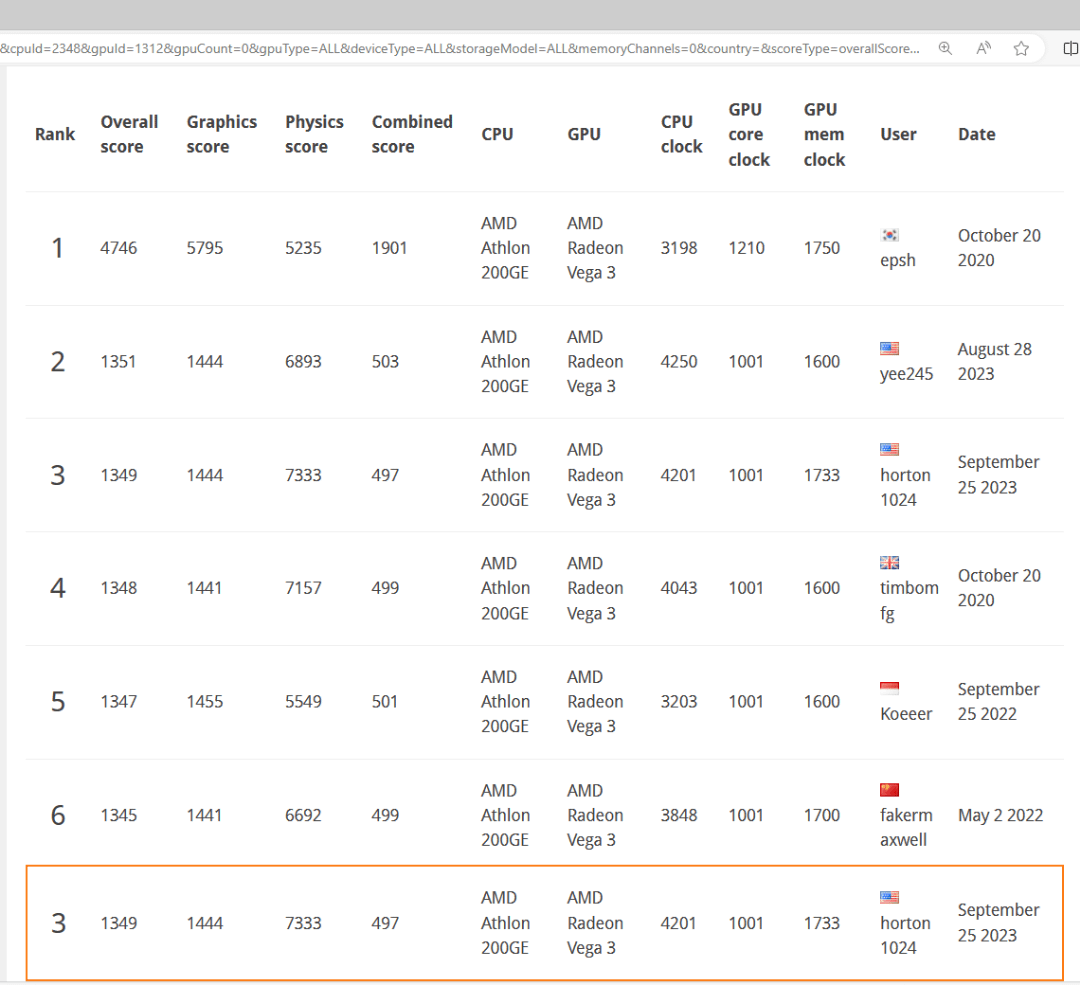Screen dimensions: 1080x985
Task: Open user timbomfg's profile link
Action: click(x=909, y=601)
